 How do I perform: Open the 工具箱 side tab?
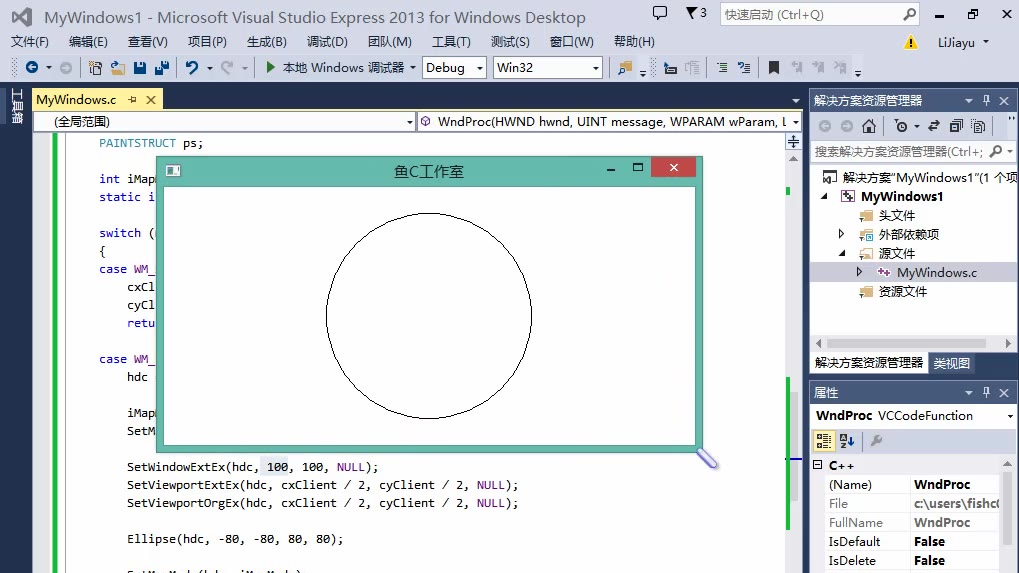[x=17, y=107]
